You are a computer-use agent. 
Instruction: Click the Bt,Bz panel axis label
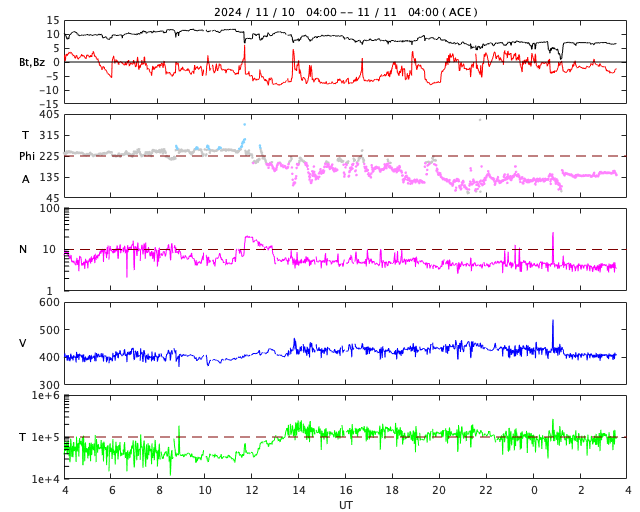point(32,62)
